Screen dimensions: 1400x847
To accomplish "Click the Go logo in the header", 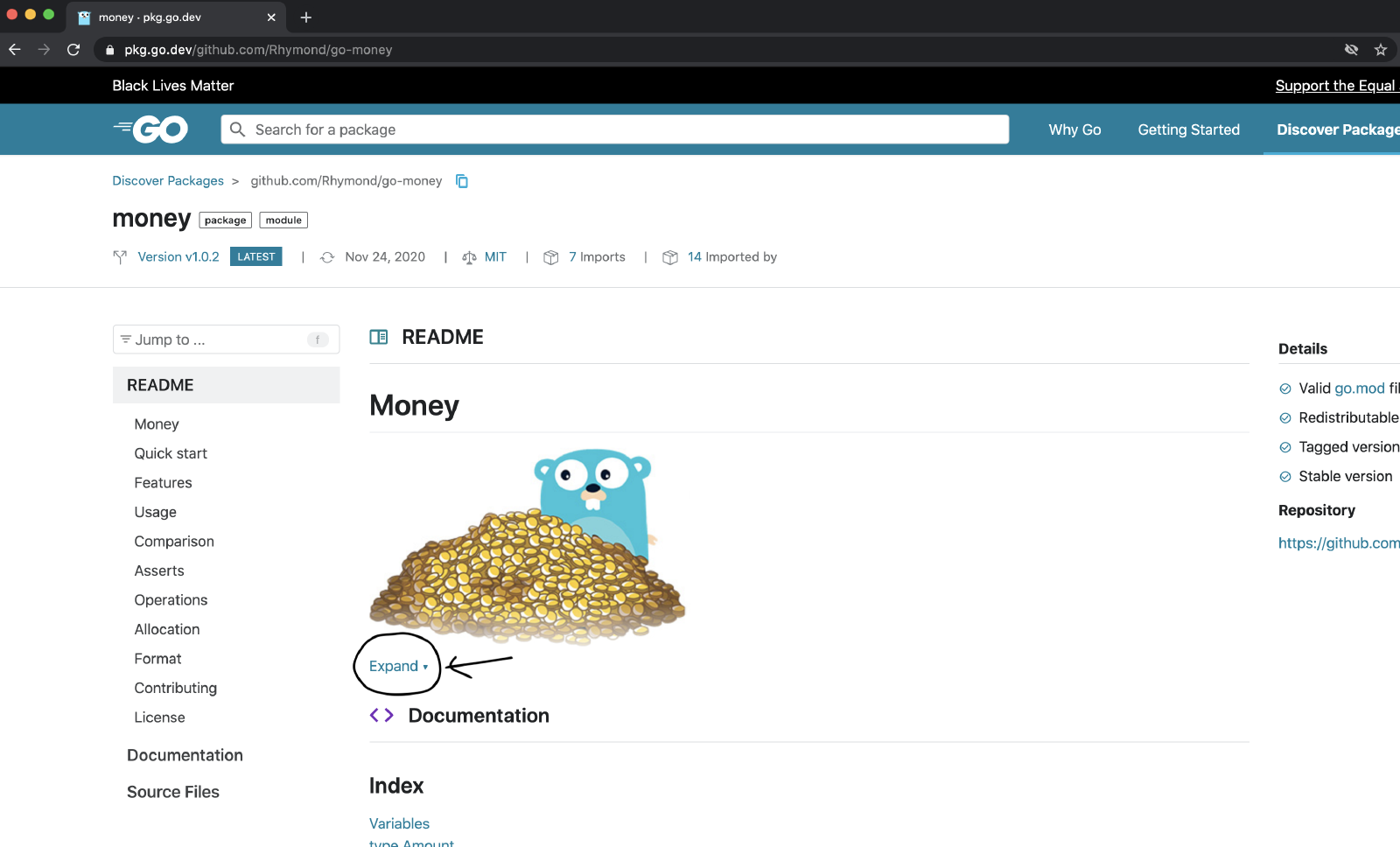I will 150,129.
